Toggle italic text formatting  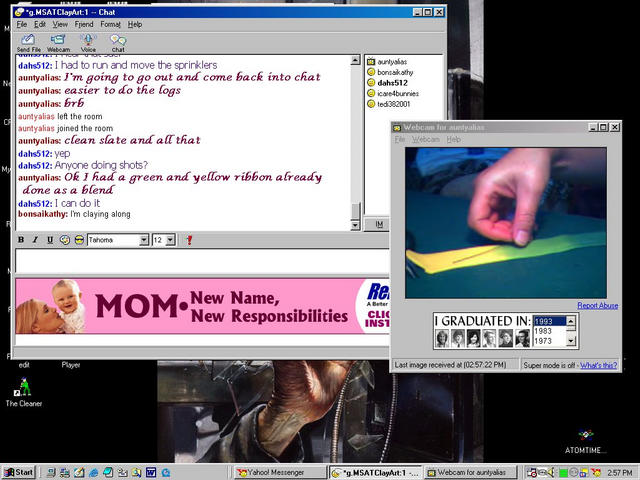[35, 240]
